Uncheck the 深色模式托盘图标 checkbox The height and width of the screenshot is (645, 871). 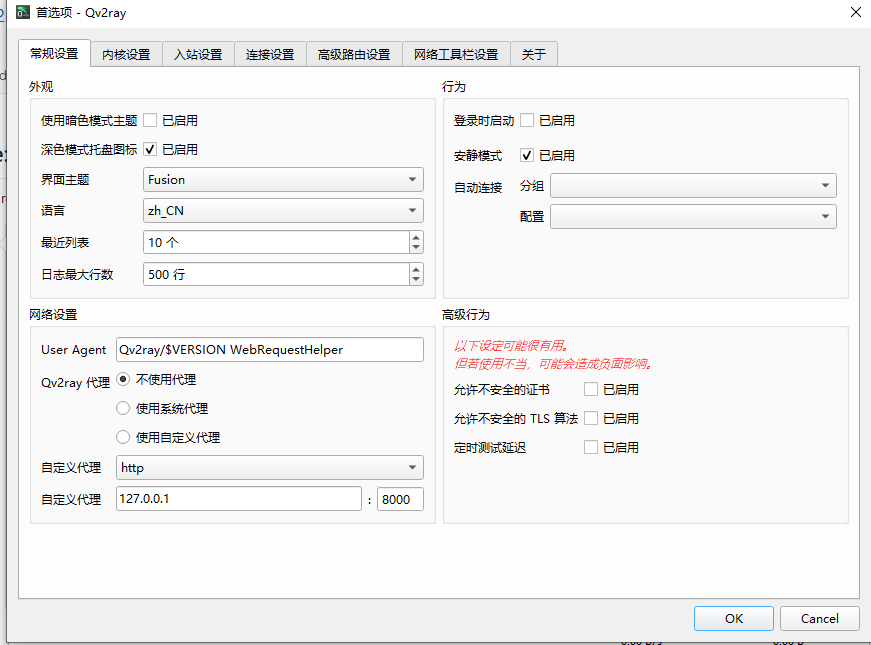tap(150, 149)
